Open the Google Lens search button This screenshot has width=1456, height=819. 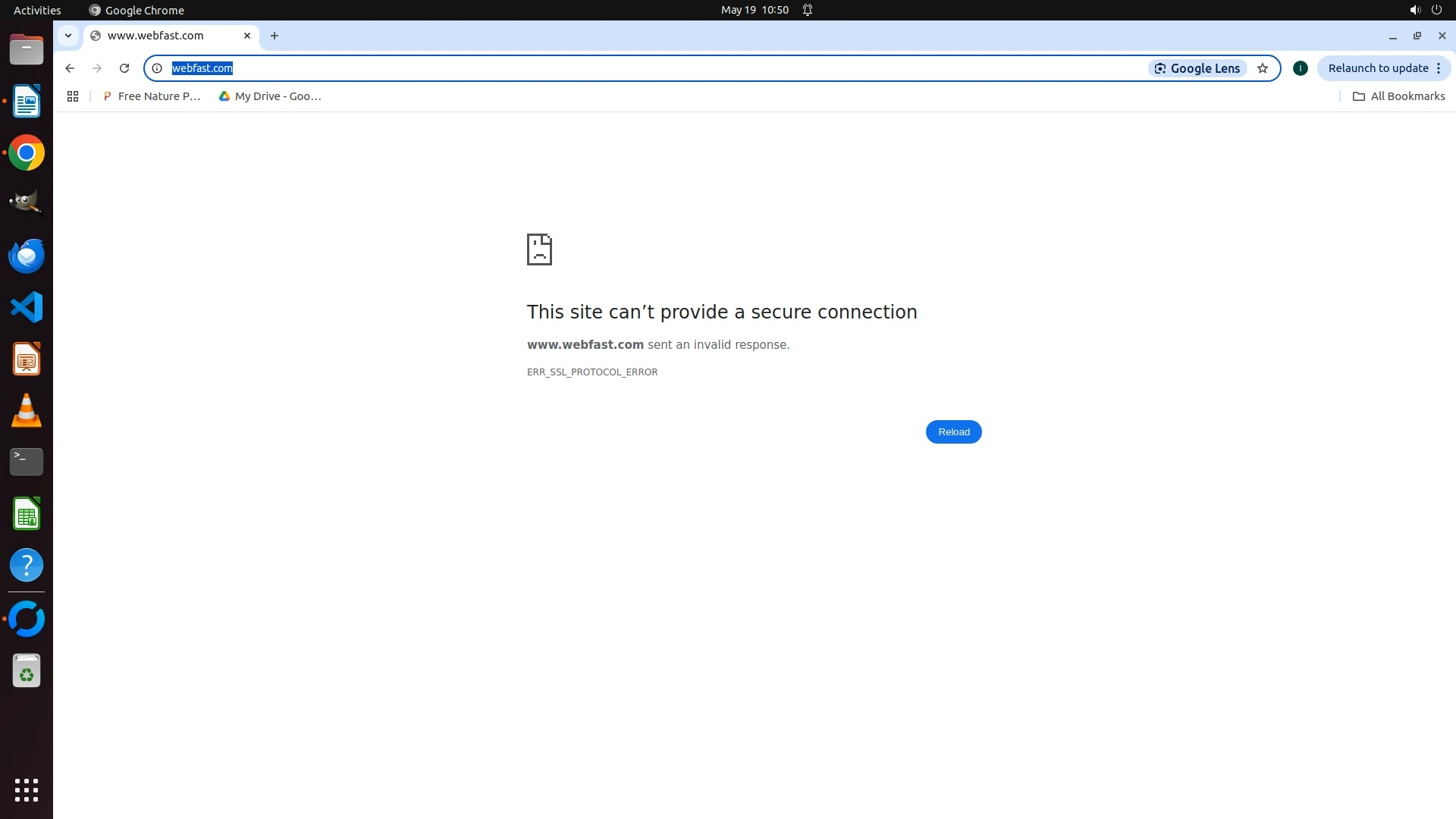click(x=1197, y=68)
